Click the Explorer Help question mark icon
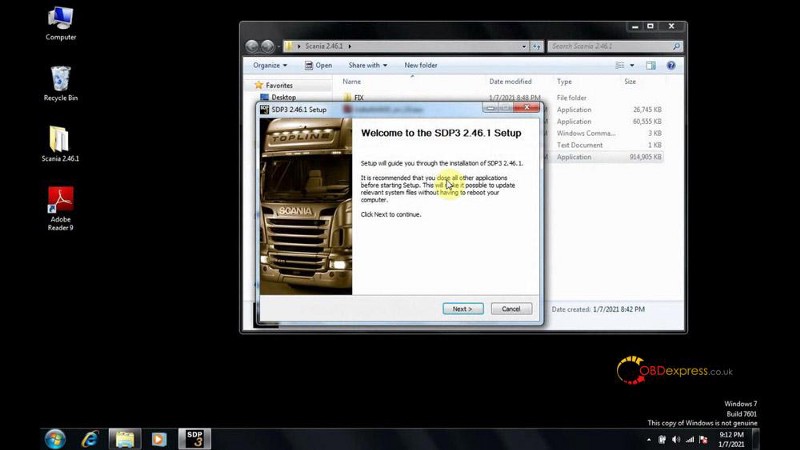800x450 pixels. tap(671, 65)
